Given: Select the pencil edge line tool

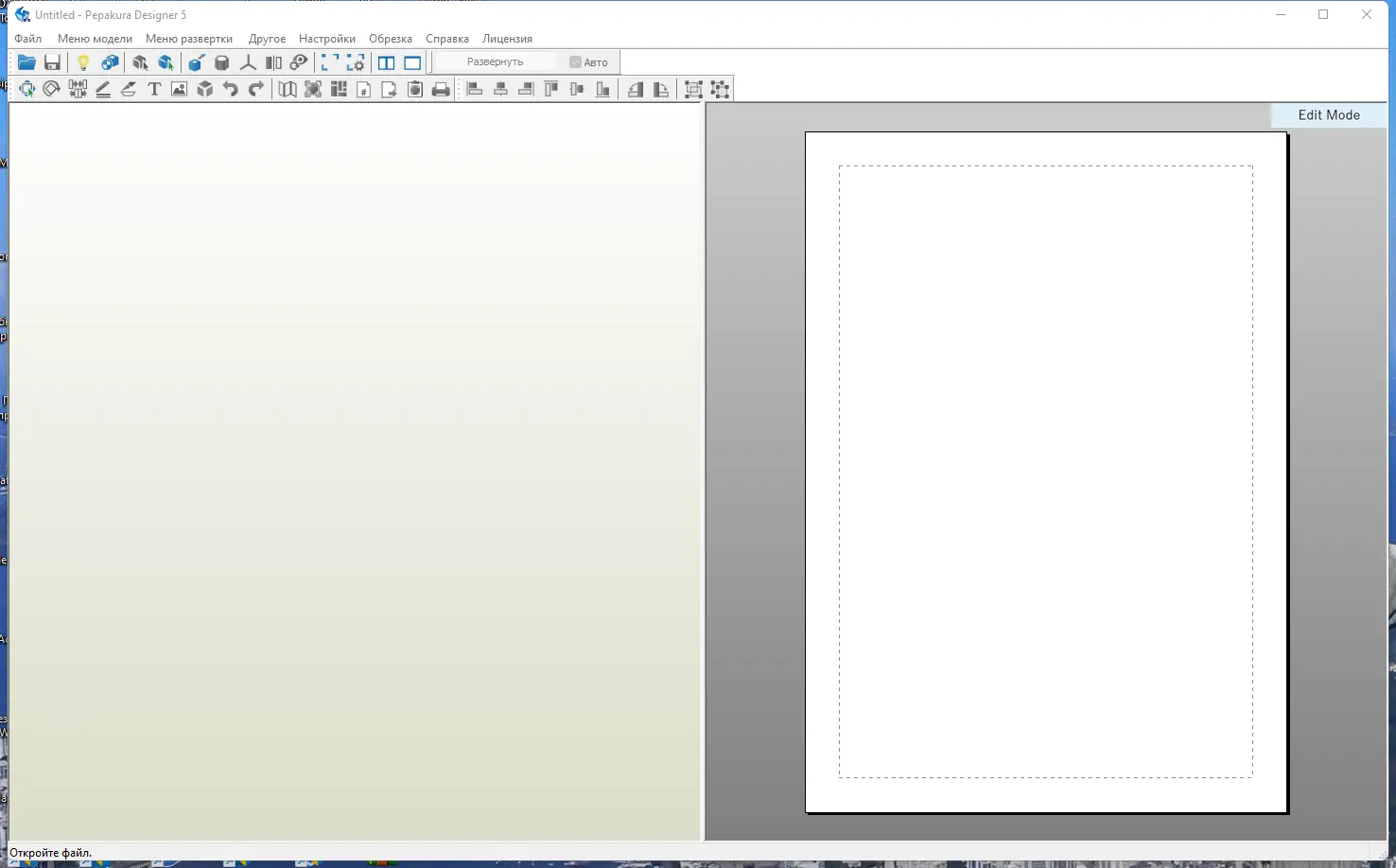Looking at the screenshot, I should tap(103, 89).
